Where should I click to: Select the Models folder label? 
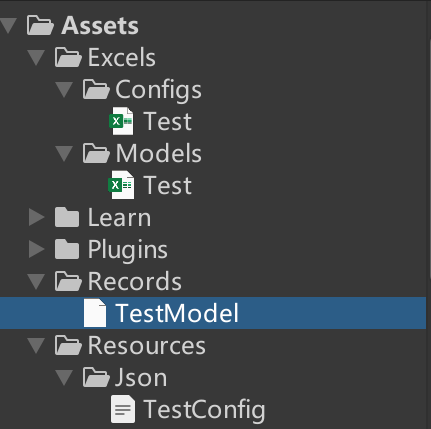[159, 153]
